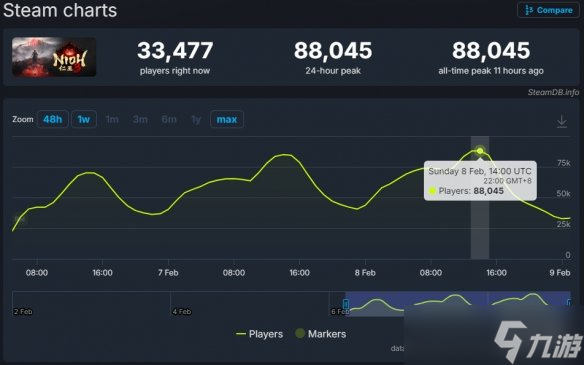
Task: Select the 1w zoom range
Action: coord(84,119)
